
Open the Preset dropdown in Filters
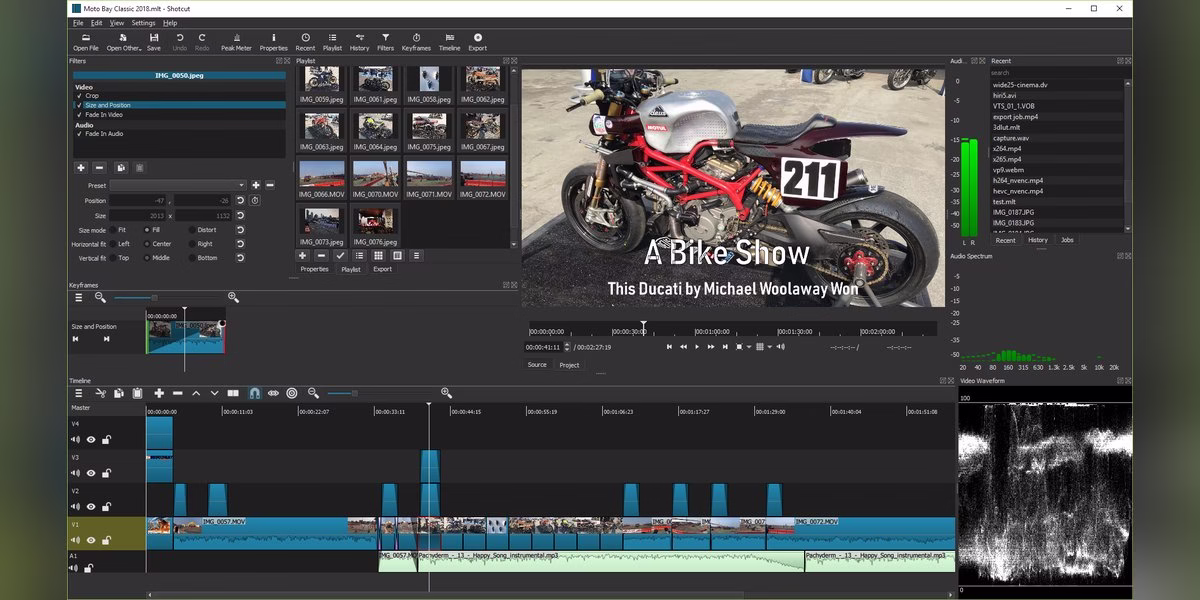tap(178, 185)
